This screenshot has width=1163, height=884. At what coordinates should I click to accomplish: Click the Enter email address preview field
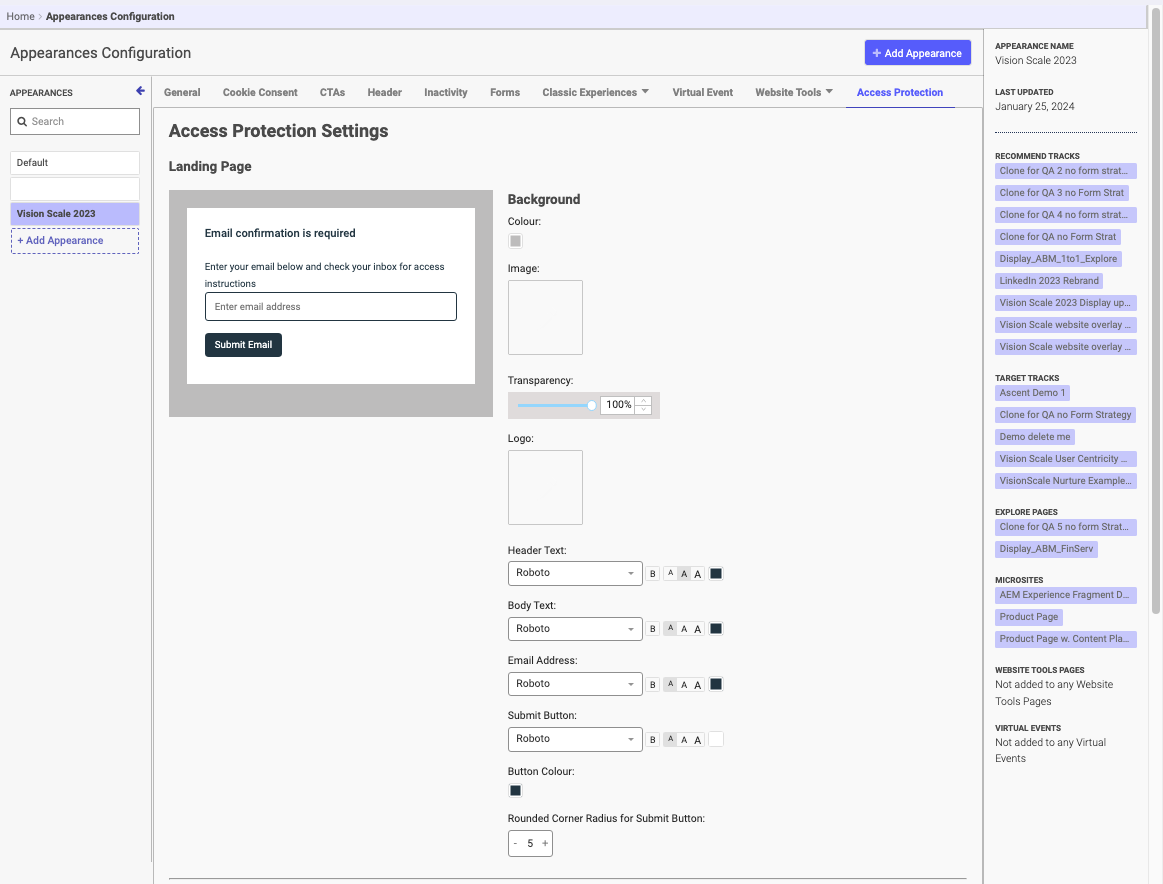coord(331,306)
